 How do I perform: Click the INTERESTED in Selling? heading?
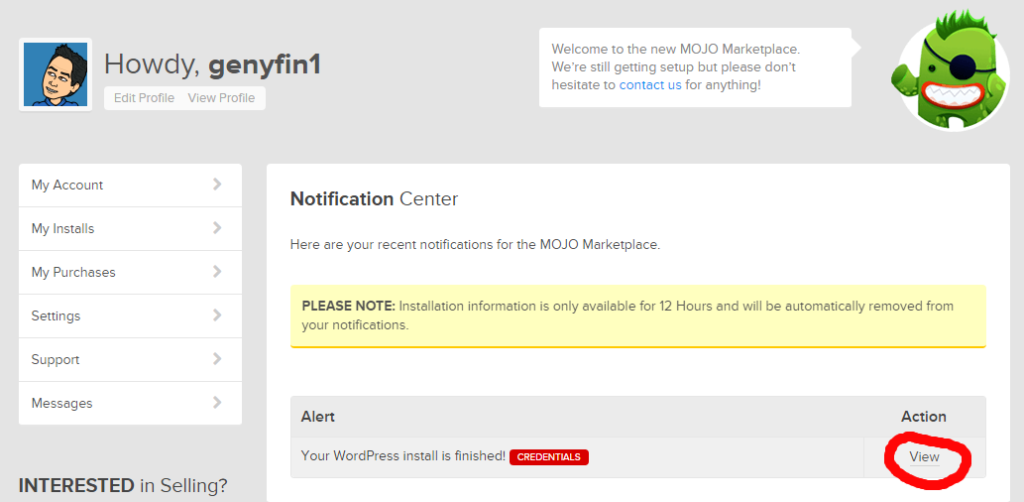point(123,486)
